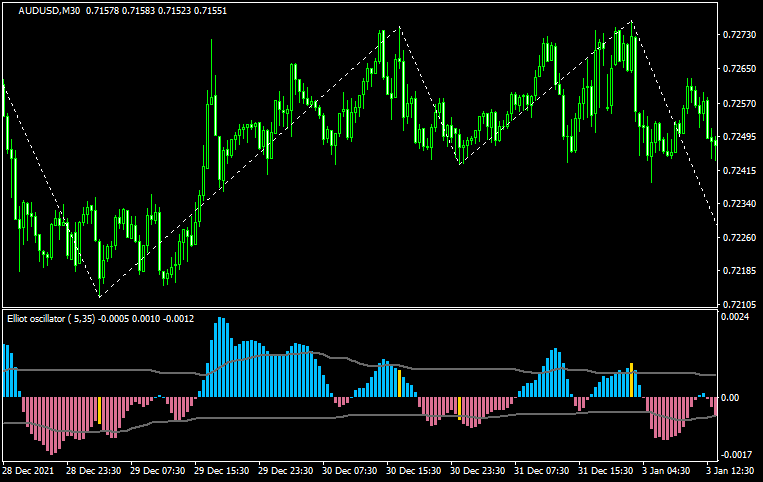Viewport: 763px width, 482px height.
Task: Click the 0.72495 price level on the axis
Action: click(x=738, y=137)
